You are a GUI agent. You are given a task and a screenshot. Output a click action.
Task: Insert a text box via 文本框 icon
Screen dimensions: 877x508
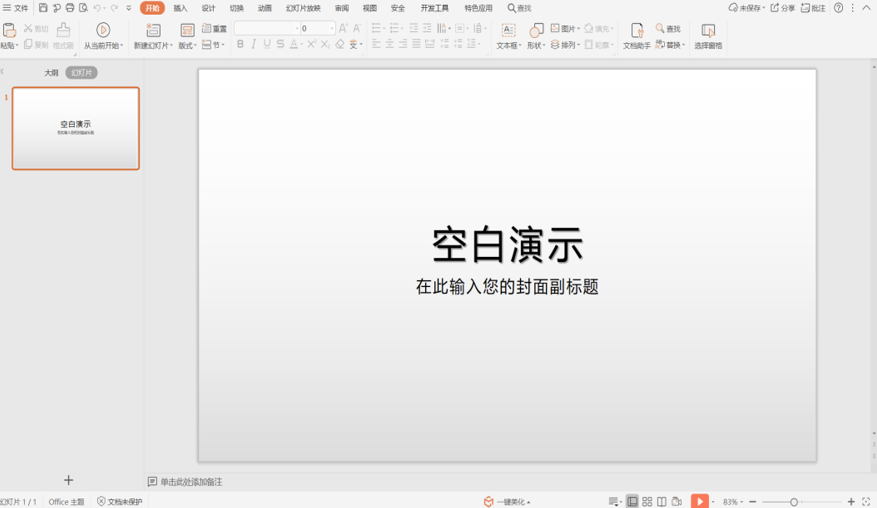coord(508,30)
